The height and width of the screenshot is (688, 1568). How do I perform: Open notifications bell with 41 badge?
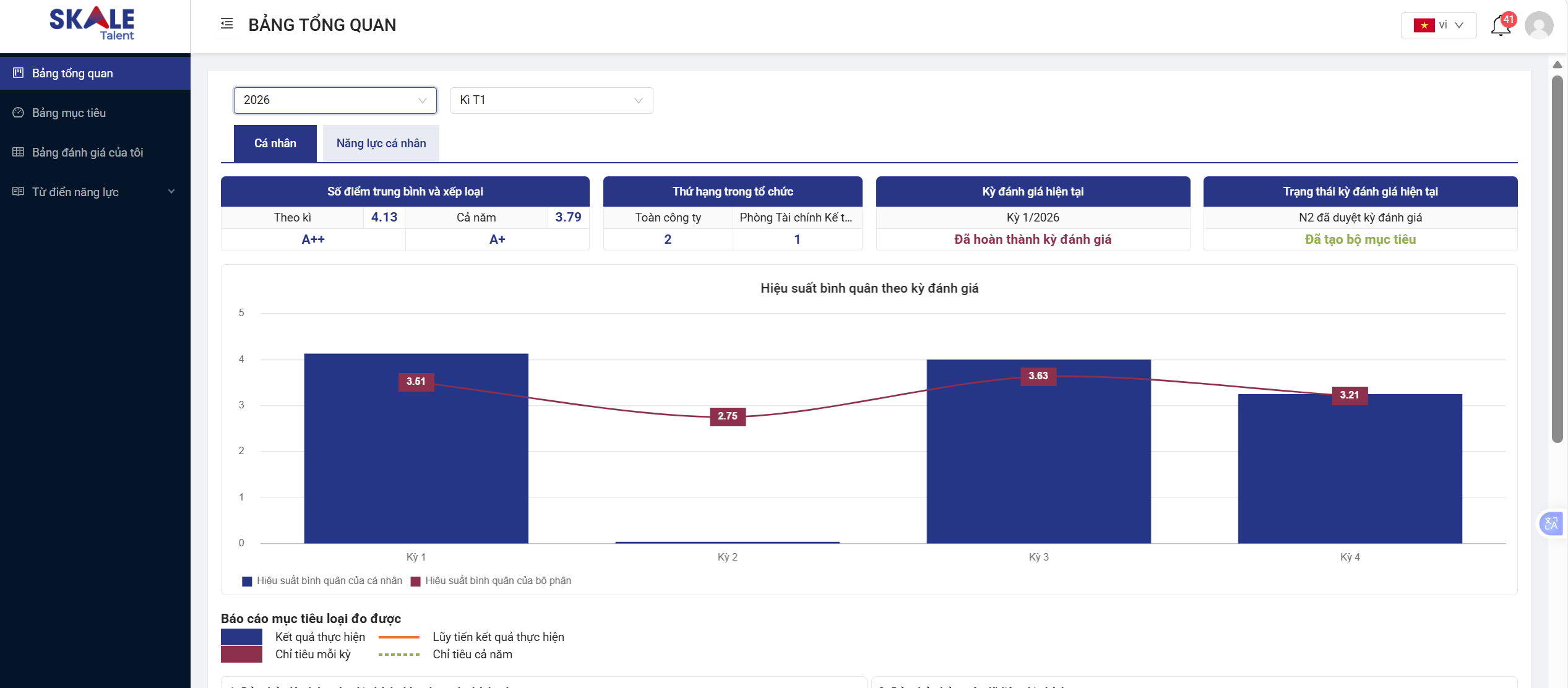[1501, 26]
